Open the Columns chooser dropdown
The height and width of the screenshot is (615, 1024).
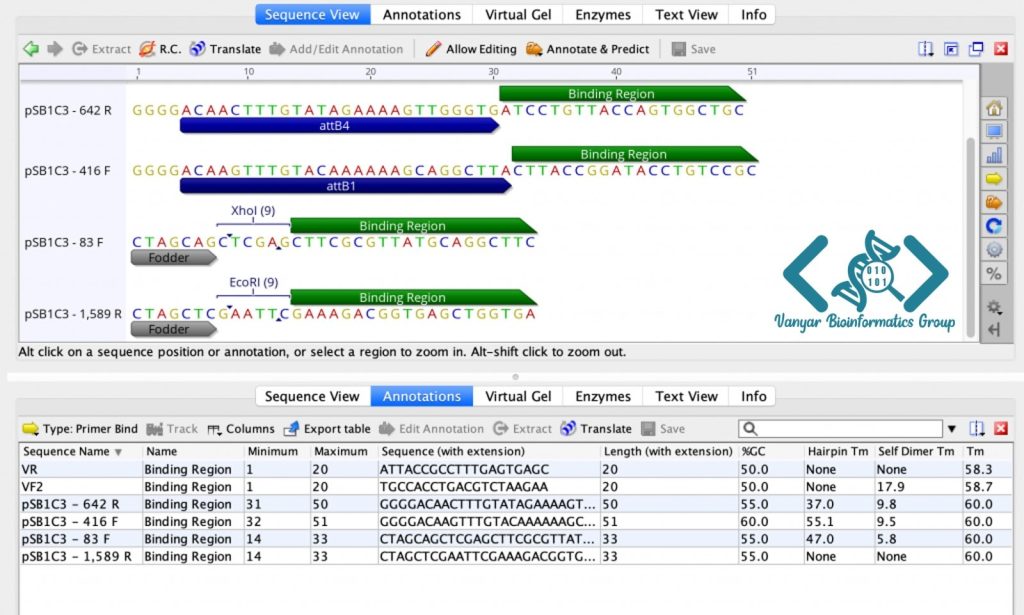click(x=241, y=429)
